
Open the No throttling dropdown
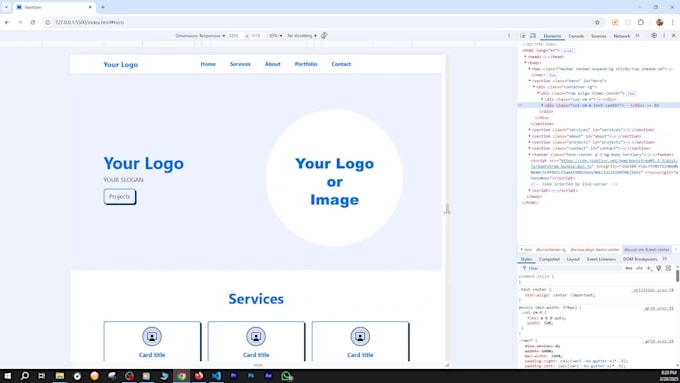coord(302,36)
